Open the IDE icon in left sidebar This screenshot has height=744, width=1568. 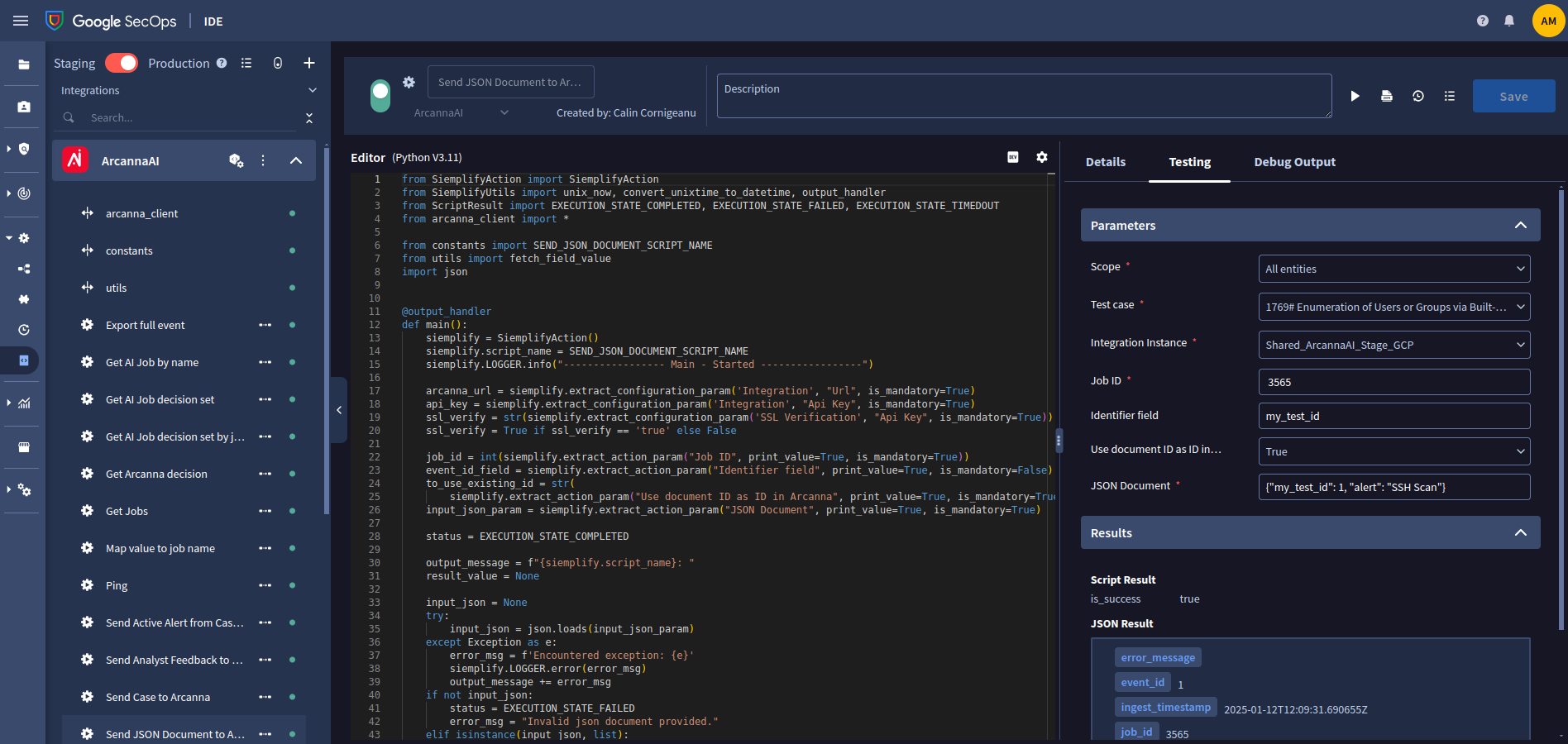tap(24, 360)
